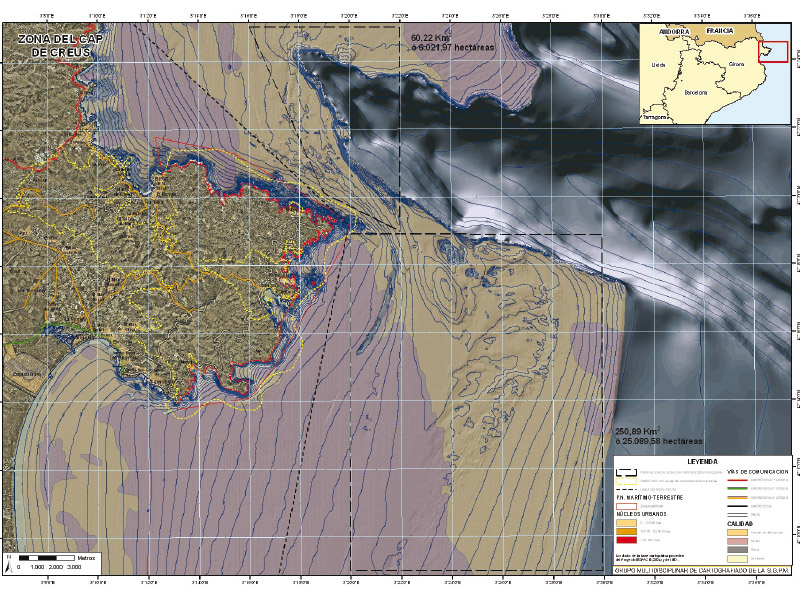This screenshot has width=800, height=600.
Task: Click the dark orange urban nucleus swatch
Action: [x=626, y=531]
